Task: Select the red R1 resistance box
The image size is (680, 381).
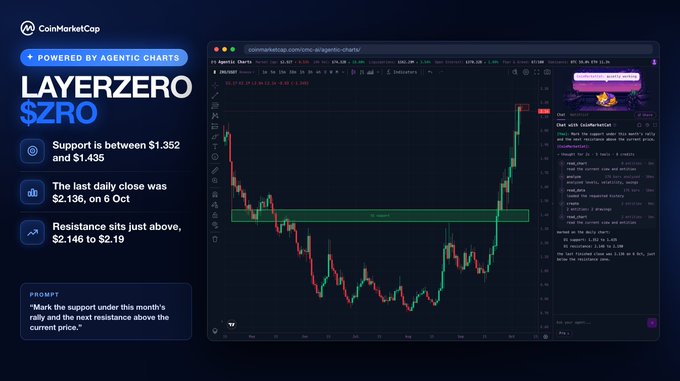Action: pos(522,107)
